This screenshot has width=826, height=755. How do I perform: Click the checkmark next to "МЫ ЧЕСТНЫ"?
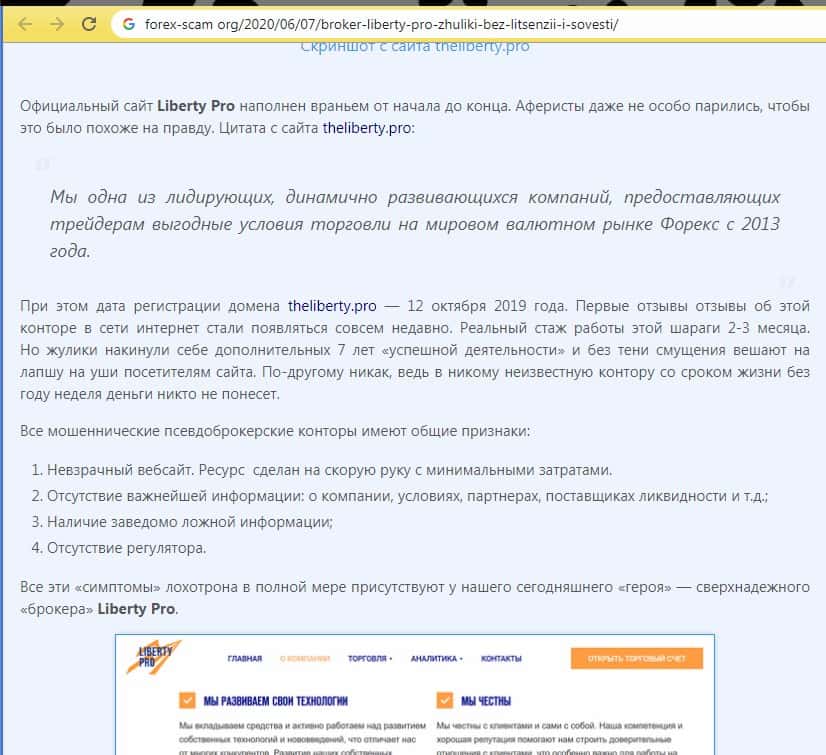[445, 701]
